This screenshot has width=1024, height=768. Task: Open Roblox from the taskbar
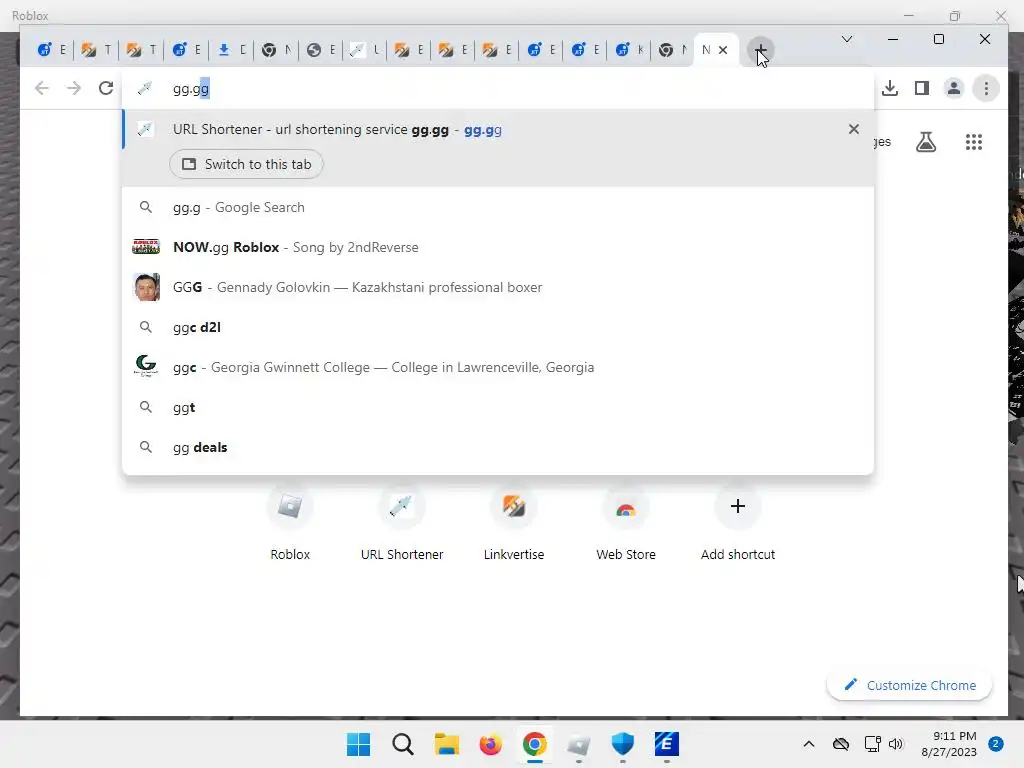pyautogui.click(x=579, y=744)
